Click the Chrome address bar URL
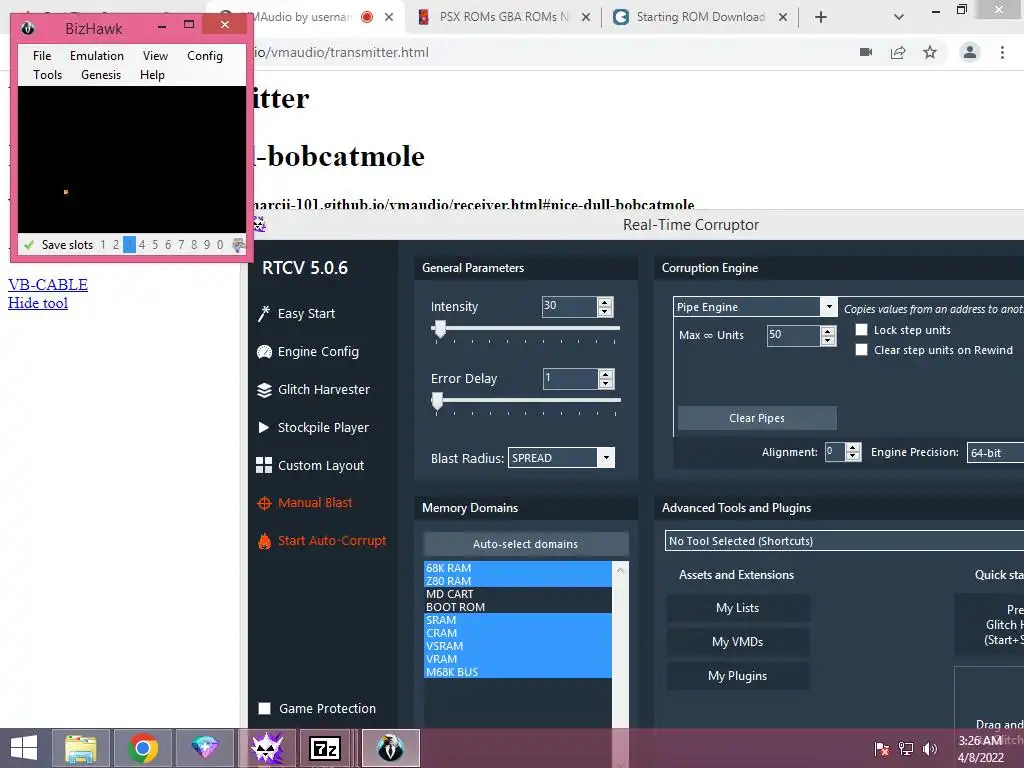The width and height of the screenshot is (1024, 768). [x=343, y=52]
